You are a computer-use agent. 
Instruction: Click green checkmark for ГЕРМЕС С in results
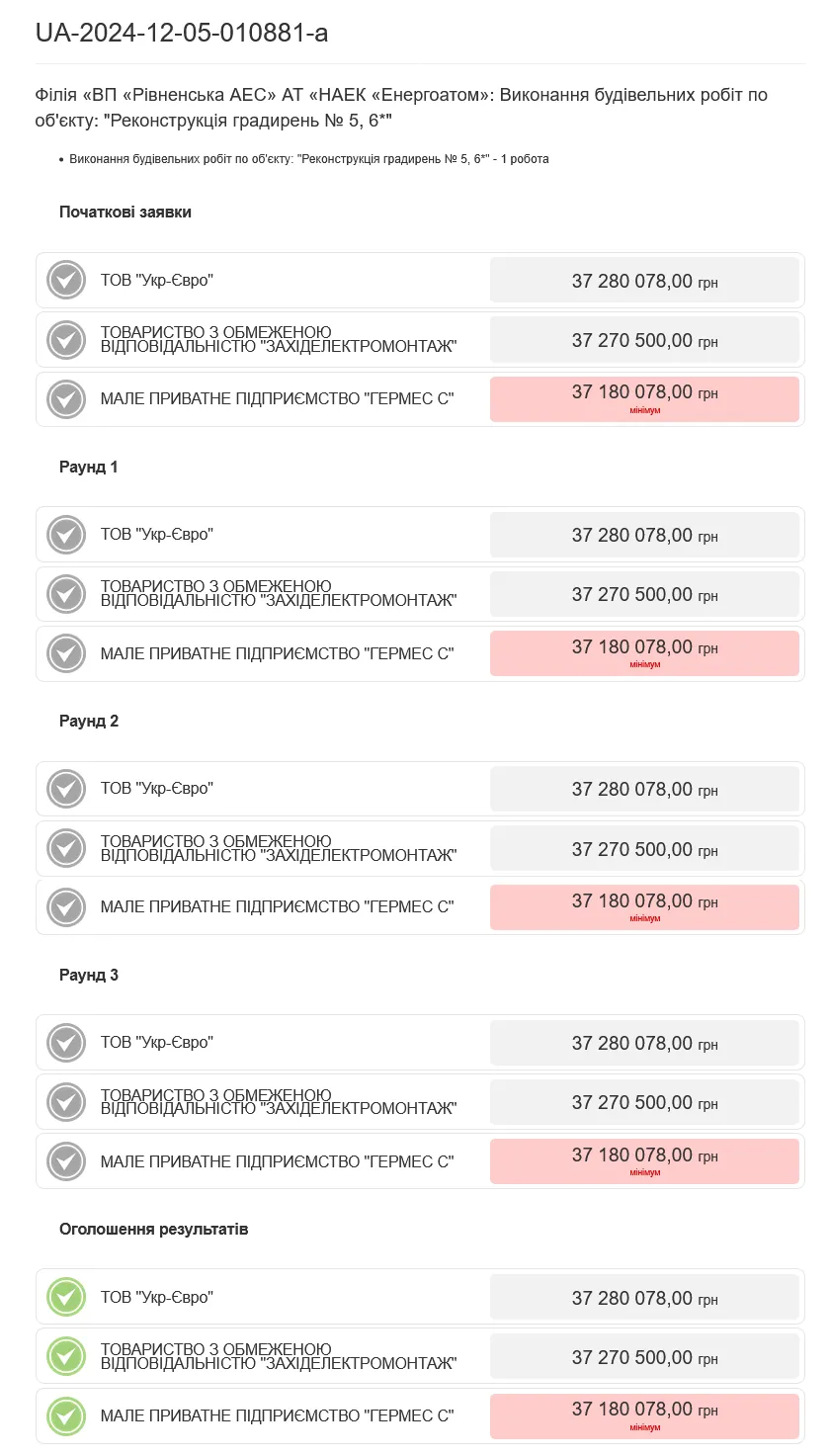coord(66,1416)
